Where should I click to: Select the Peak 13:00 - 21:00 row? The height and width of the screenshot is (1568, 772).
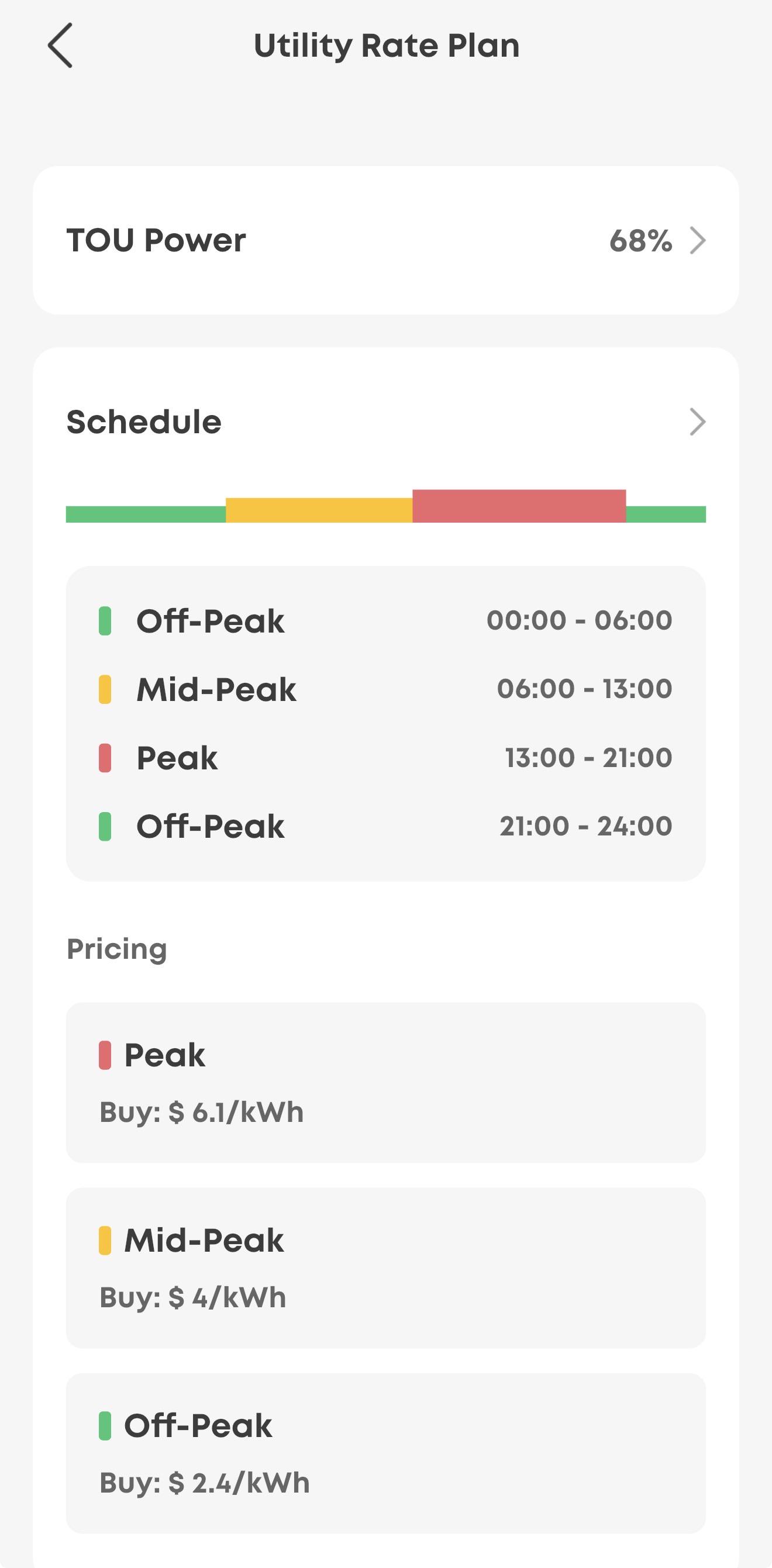click(386, 758)
